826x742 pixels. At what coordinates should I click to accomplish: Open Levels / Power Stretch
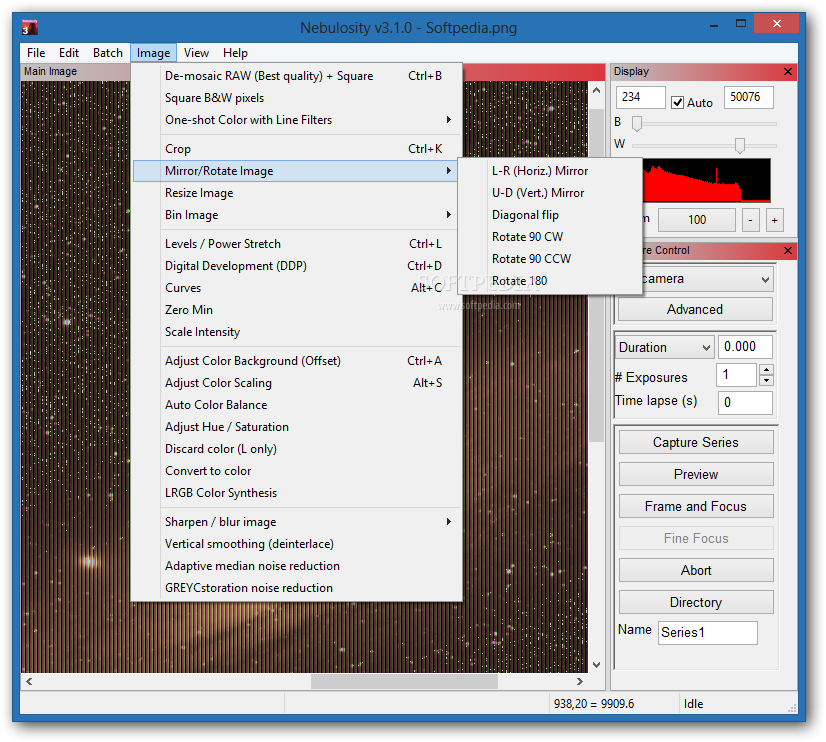296,244
